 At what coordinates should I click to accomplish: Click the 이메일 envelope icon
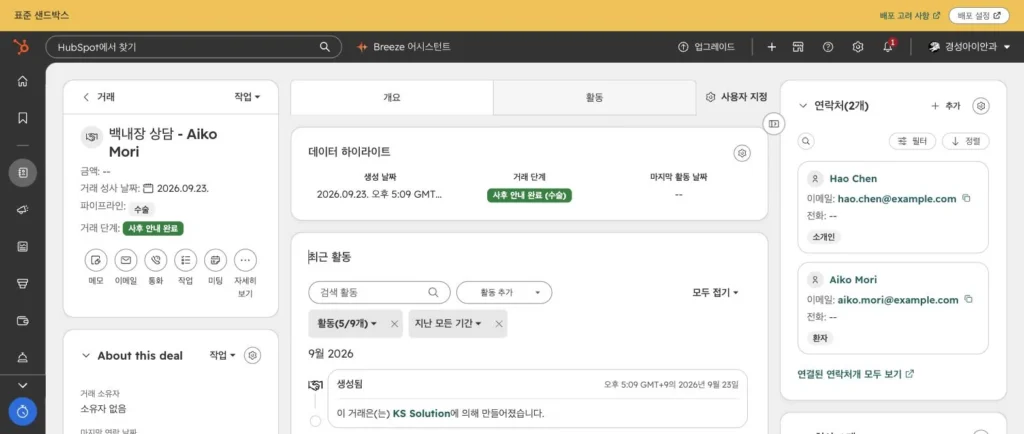click(126, 260)
